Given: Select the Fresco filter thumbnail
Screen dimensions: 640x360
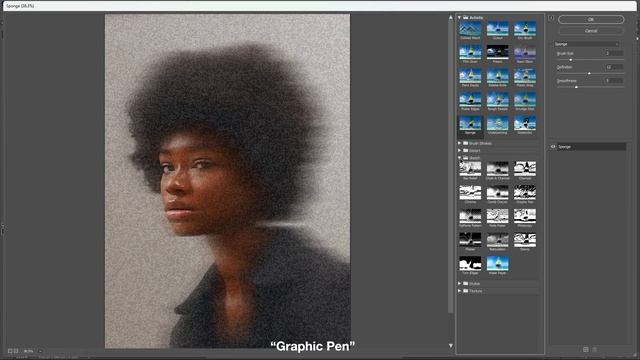Looking at the screenshot, I should [498, 53].
